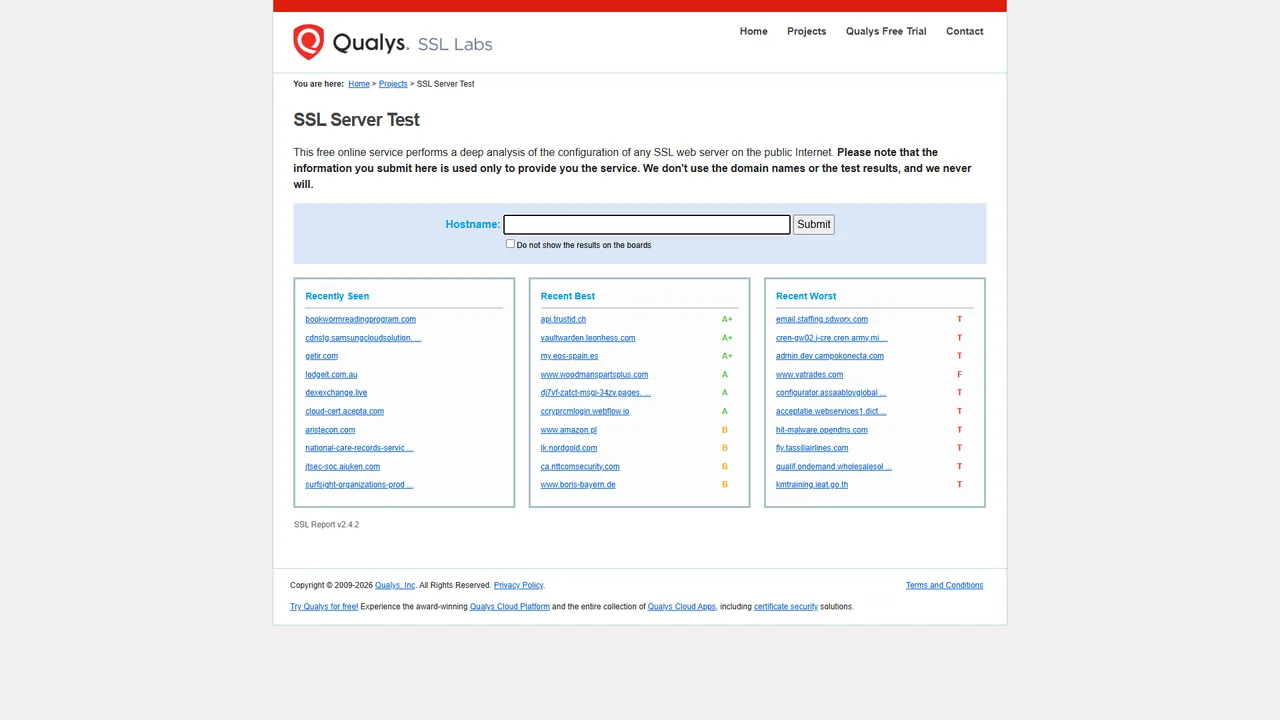
Task: Open ccryprcmlogin.webflow.io link
Action: tap(584, 411)
